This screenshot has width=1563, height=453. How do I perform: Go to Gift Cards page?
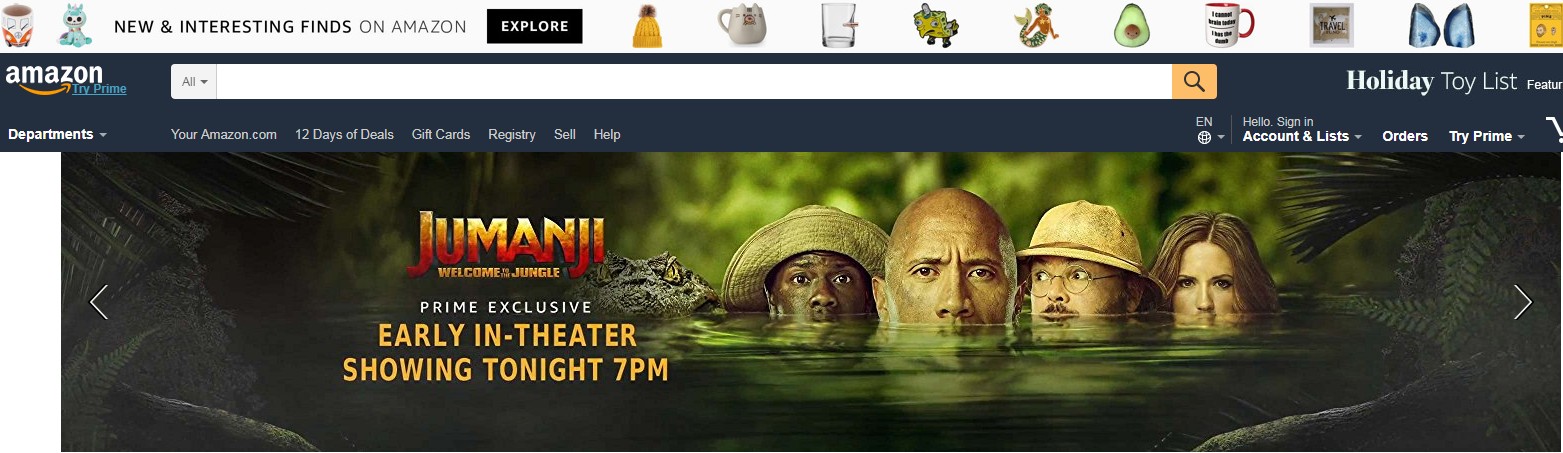coord(441,134)
